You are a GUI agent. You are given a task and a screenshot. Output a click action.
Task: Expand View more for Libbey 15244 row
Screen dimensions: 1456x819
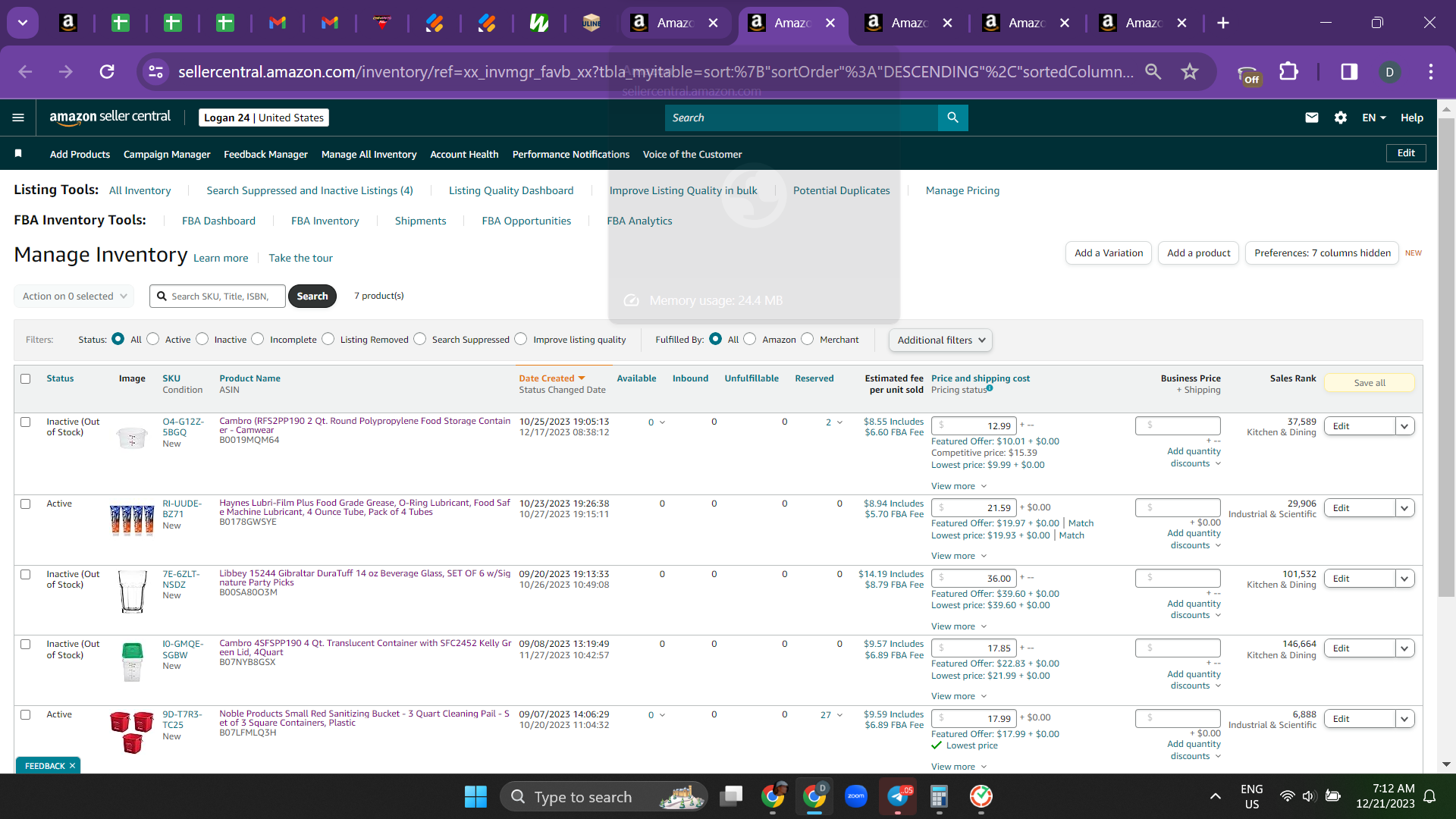pyautogui.click(x=959, y=626)
